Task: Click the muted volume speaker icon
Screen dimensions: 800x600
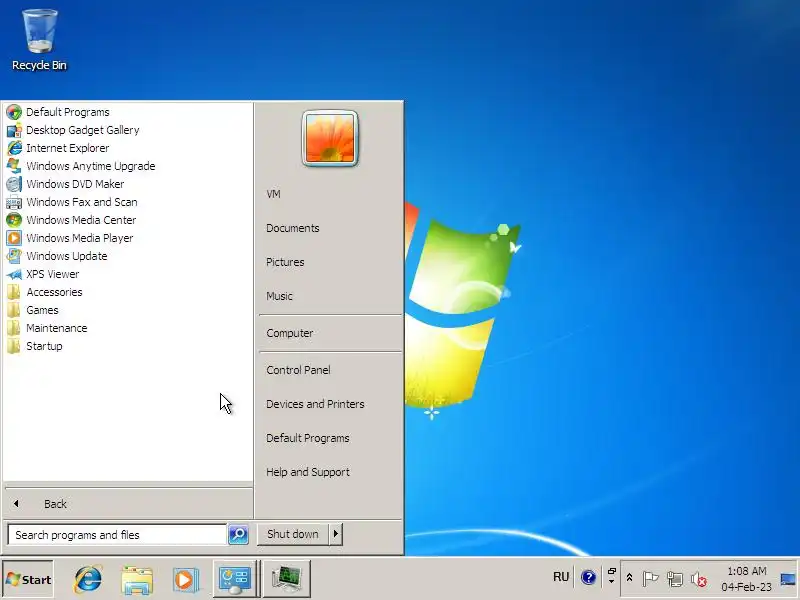Action: click(x=698, y=579)
